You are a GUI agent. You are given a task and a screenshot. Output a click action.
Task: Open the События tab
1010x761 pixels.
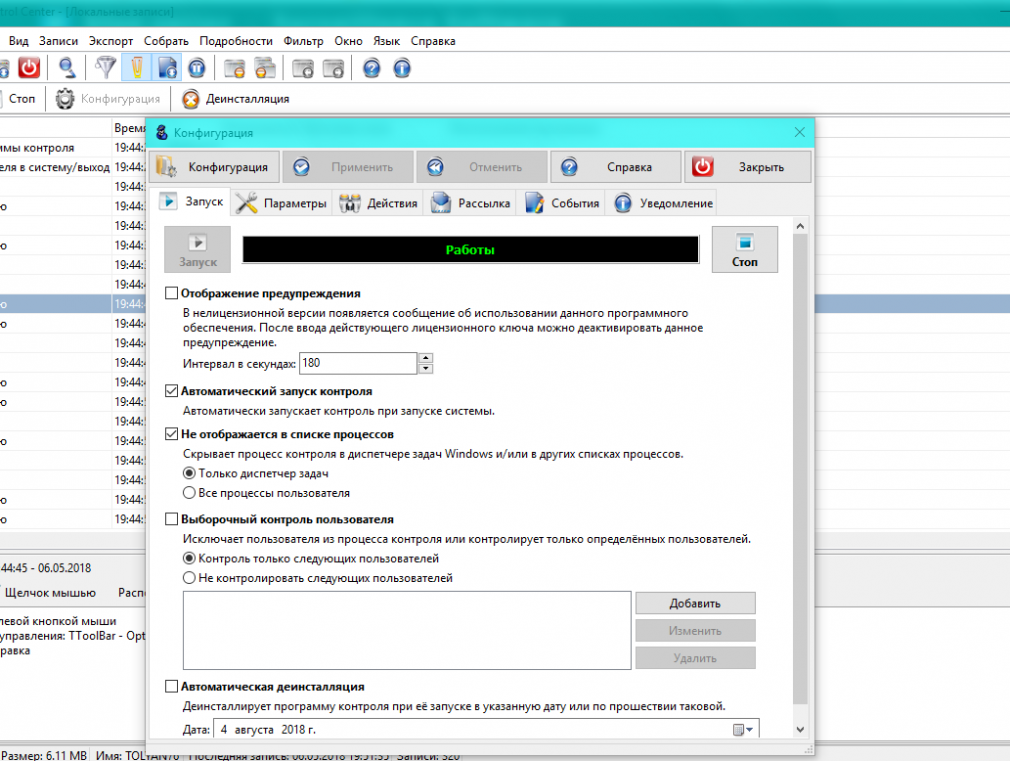click(x=561, y=204)
